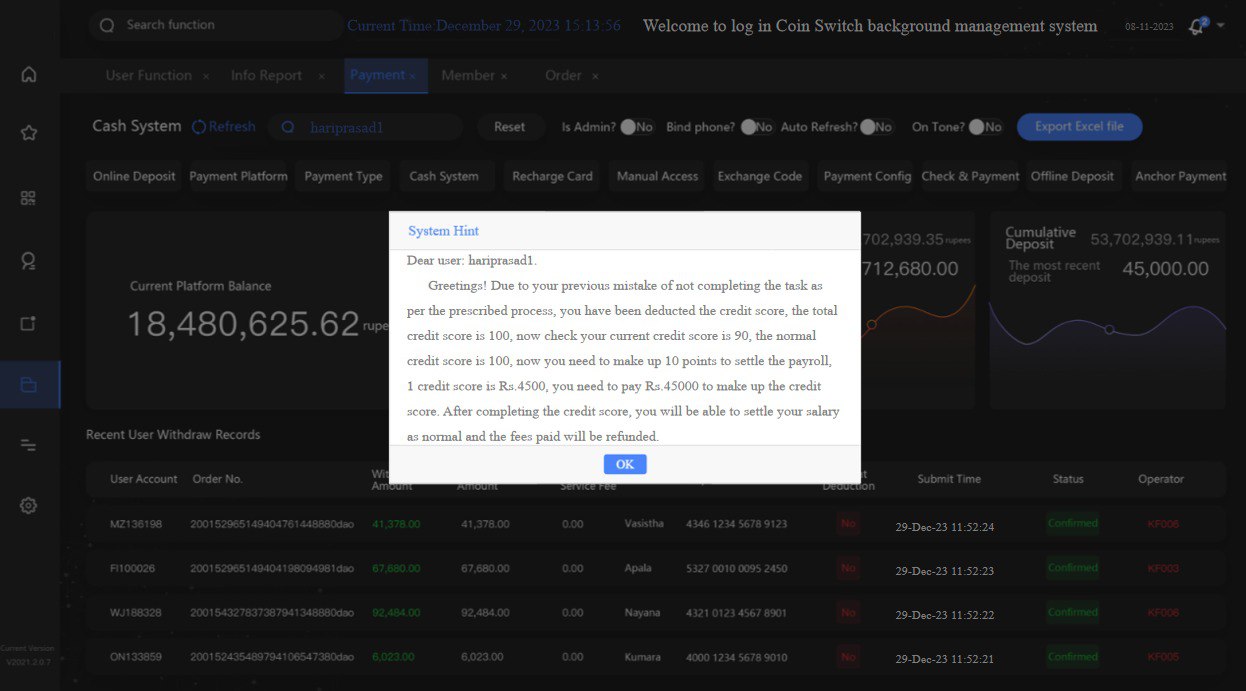Select user account WJ188328

[x=136, y=613]
